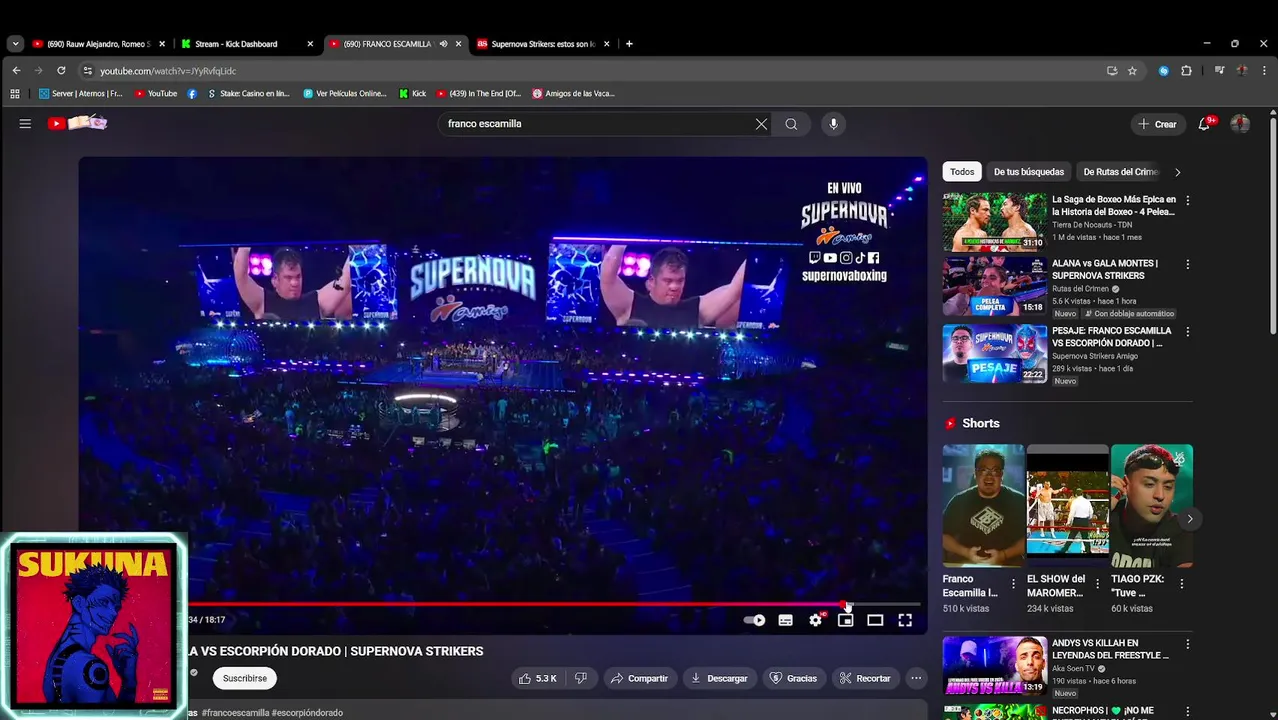Open the tab search dropdown arrow
This screenshot has width=1278, height=720.
pyautogui.click(x=15, y=44)
